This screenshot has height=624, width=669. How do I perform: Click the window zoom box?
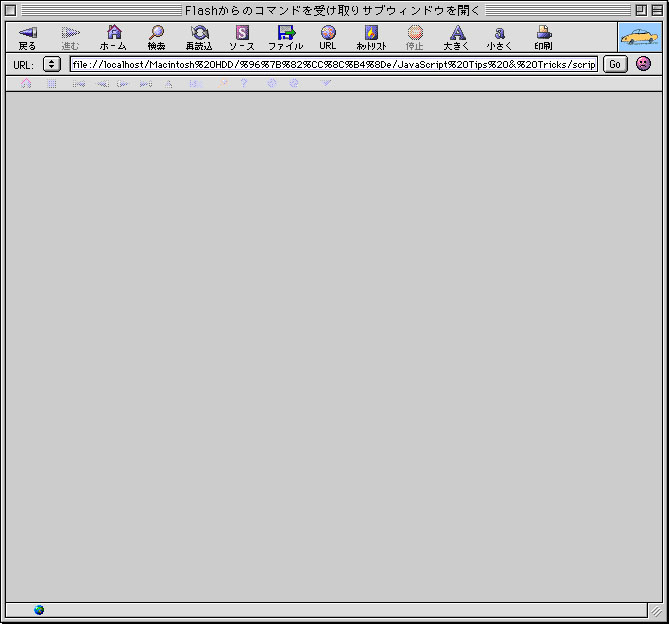[x=641, y=10]
